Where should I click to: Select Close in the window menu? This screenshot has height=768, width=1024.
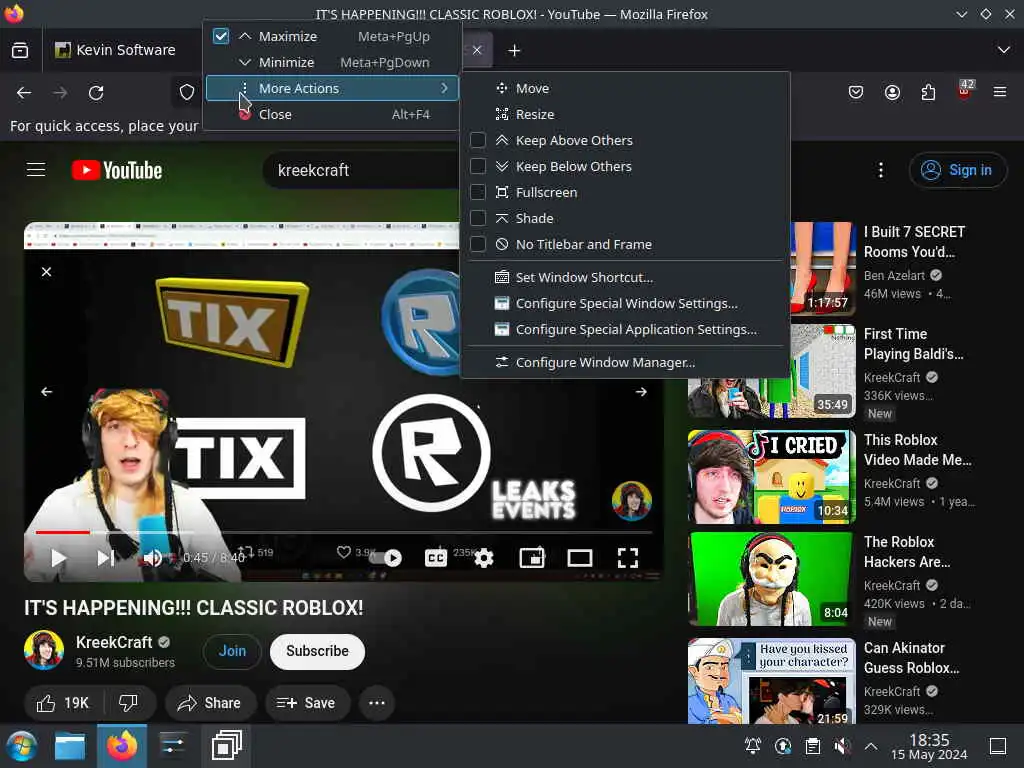tap(332, 114)
